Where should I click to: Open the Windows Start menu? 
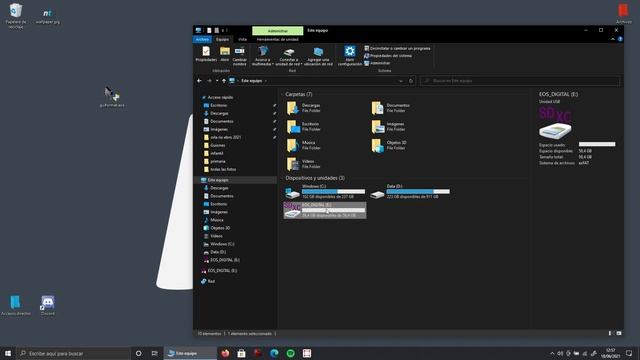[x=8, y=353]
